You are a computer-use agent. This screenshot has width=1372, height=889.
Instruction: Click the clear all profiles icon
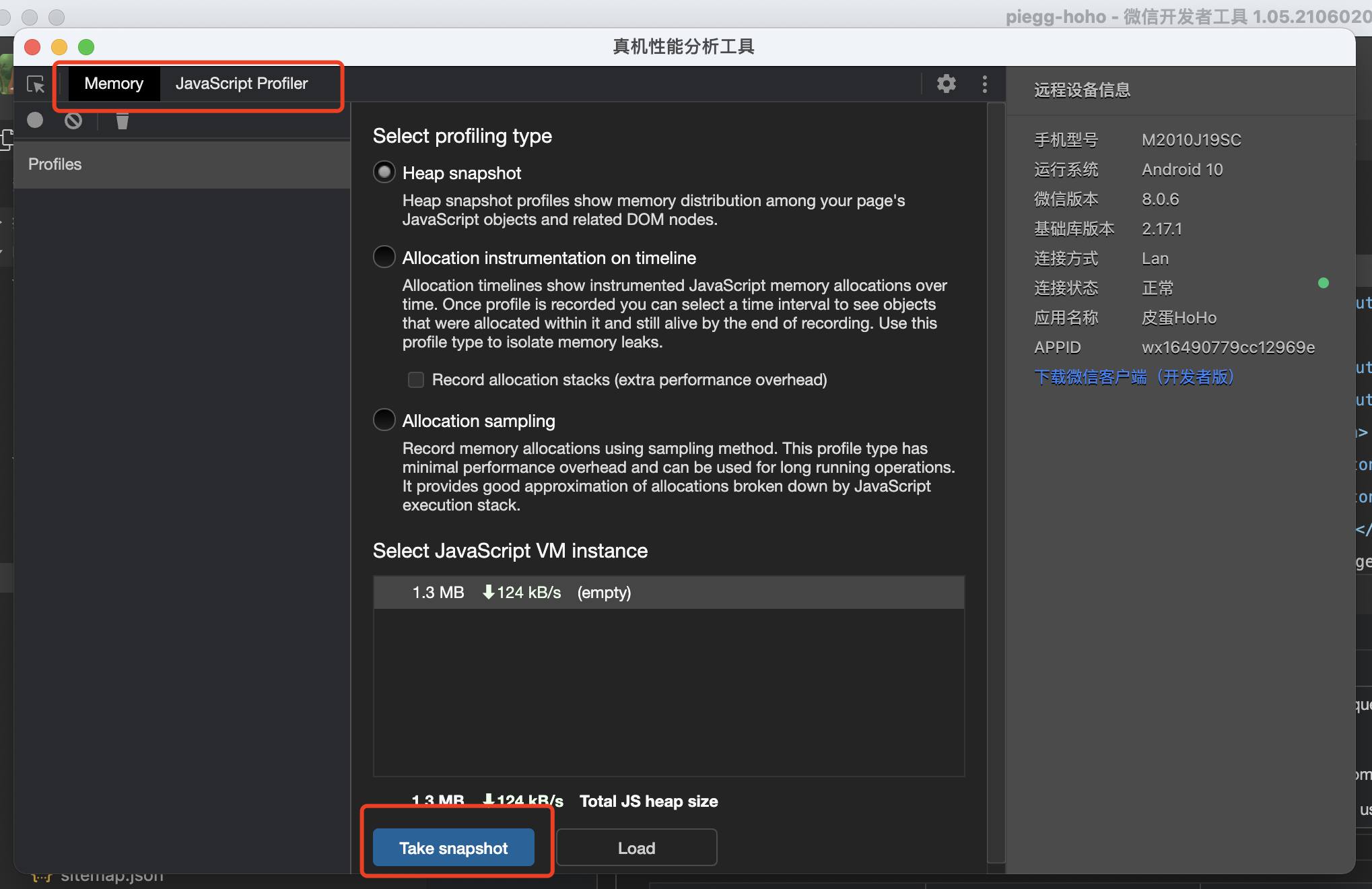(73, 120)
